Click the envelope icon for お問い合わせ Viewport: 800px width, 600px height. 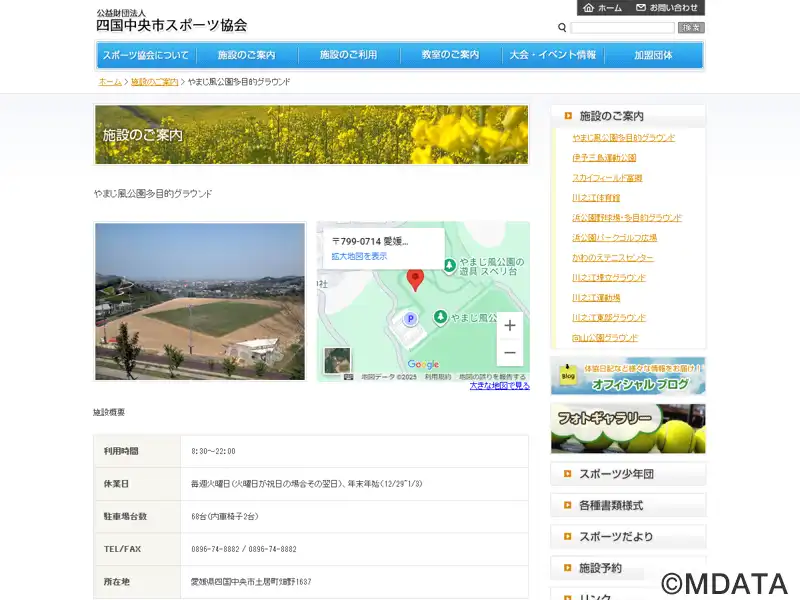point(641,8)
